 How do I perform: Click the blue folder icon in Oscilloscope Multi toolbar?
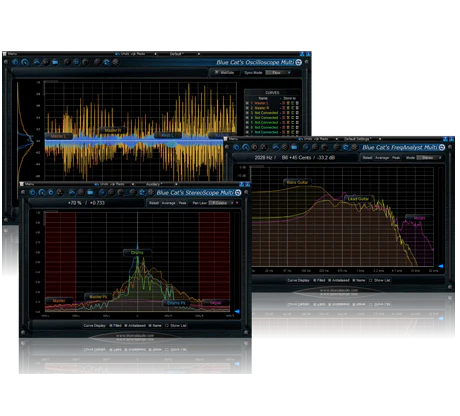55,62
